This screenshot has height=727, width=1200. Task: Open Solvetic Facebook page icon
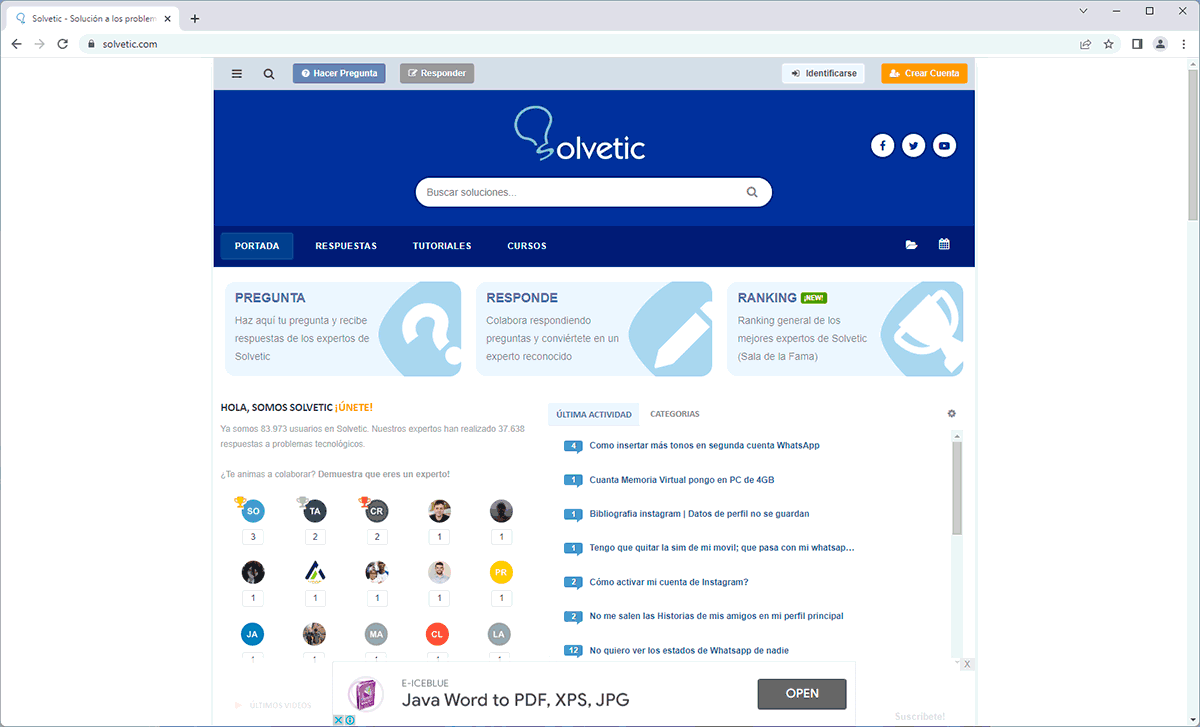[x=882, y=146]
